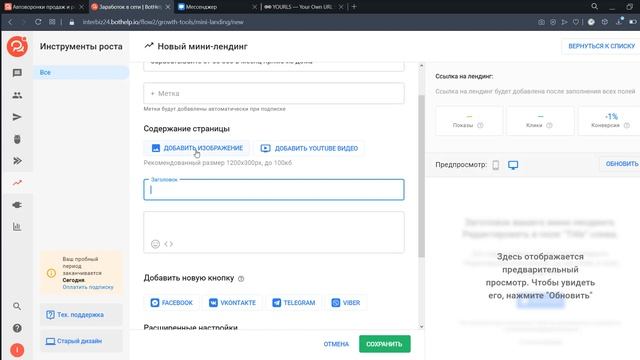
Task: Open the chat messages sidebar icon
Action: point(17,73)
